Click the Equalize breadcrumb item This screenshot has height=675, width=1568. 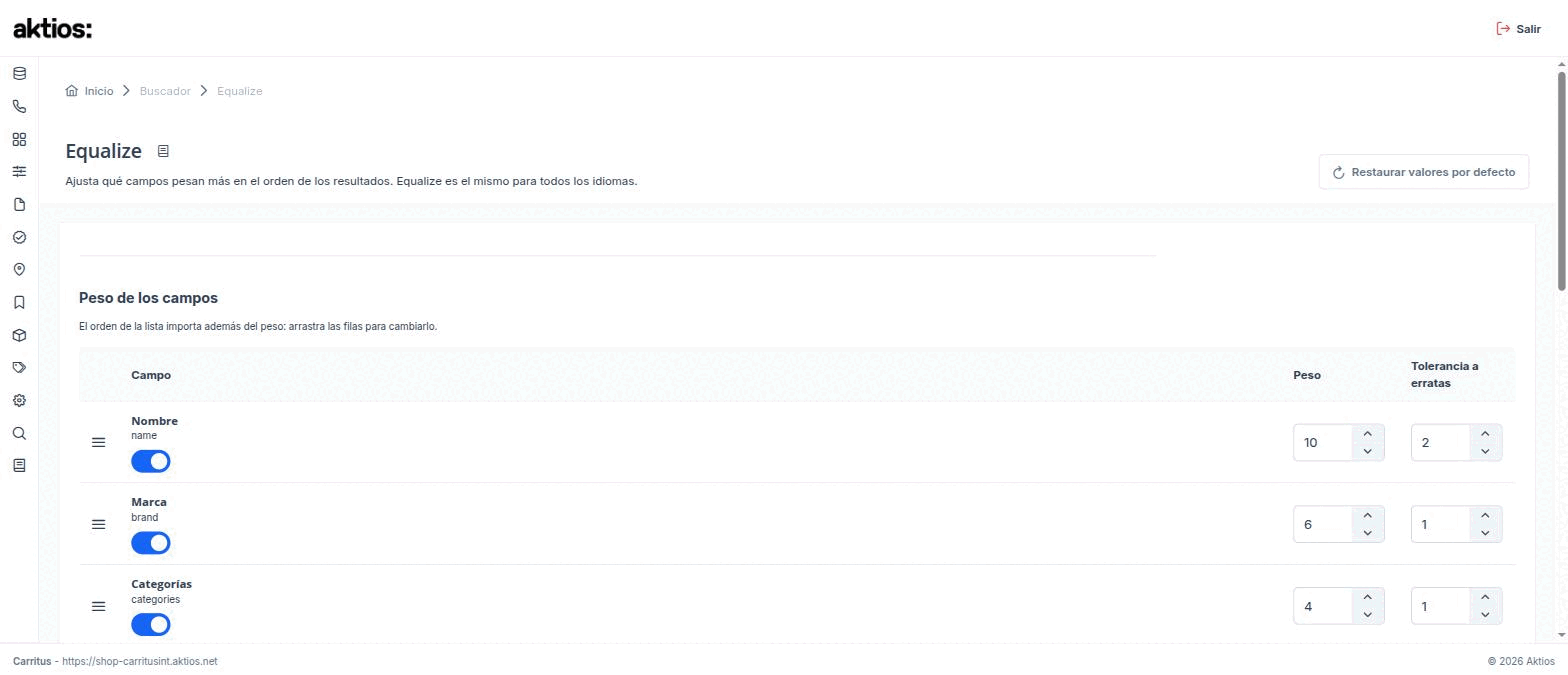pos(240,91)
